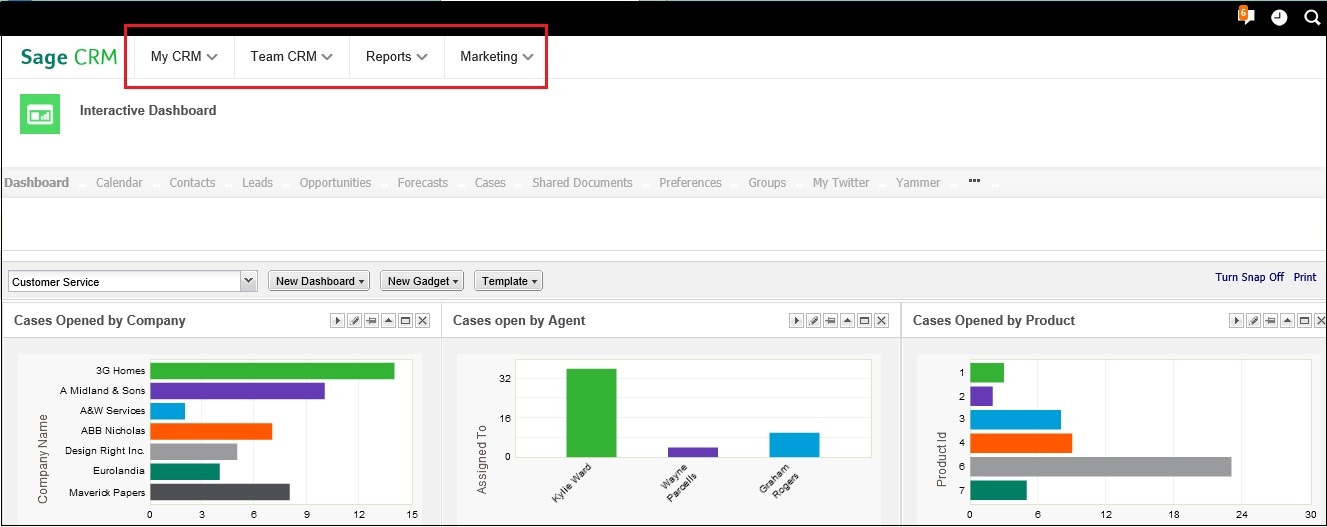This screenshot has height=527, width=1327.
Task: Click the Interactive Dashboard heading
Action: tap(148, 110)
